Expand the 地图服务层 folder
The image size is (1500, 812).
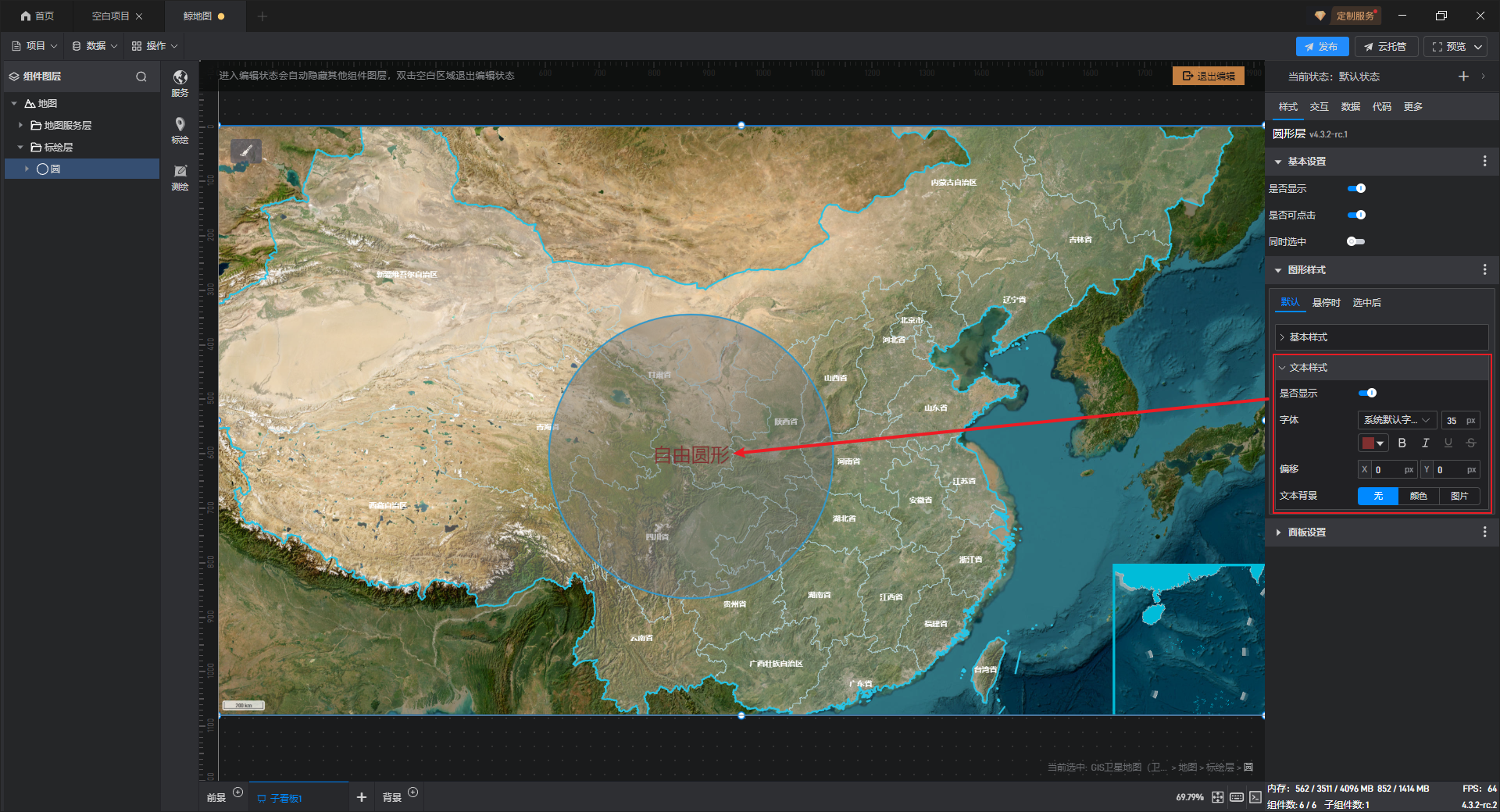20,125
